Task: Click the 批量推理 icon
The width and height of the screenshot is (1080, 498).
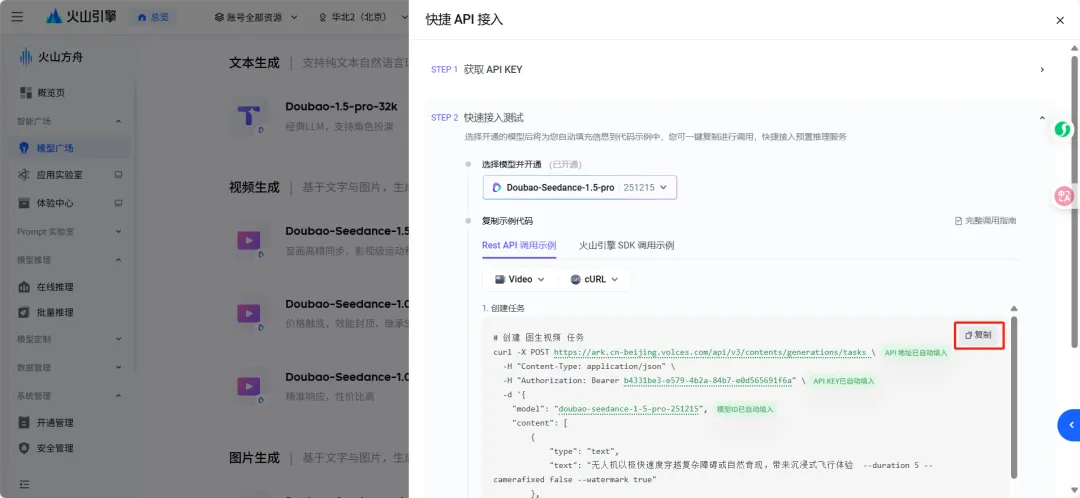Action: 25,312
